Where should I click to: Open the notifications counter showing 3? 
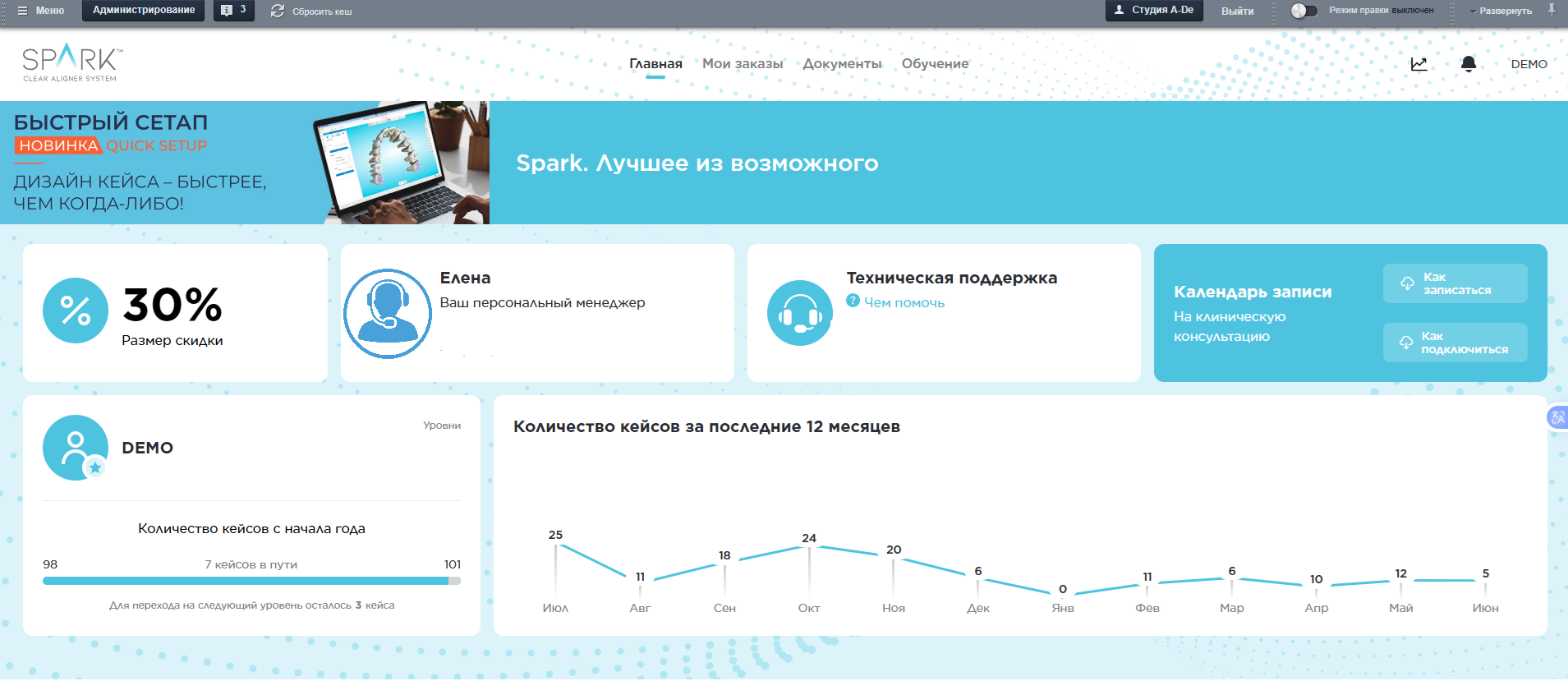[x=234, y=11]
